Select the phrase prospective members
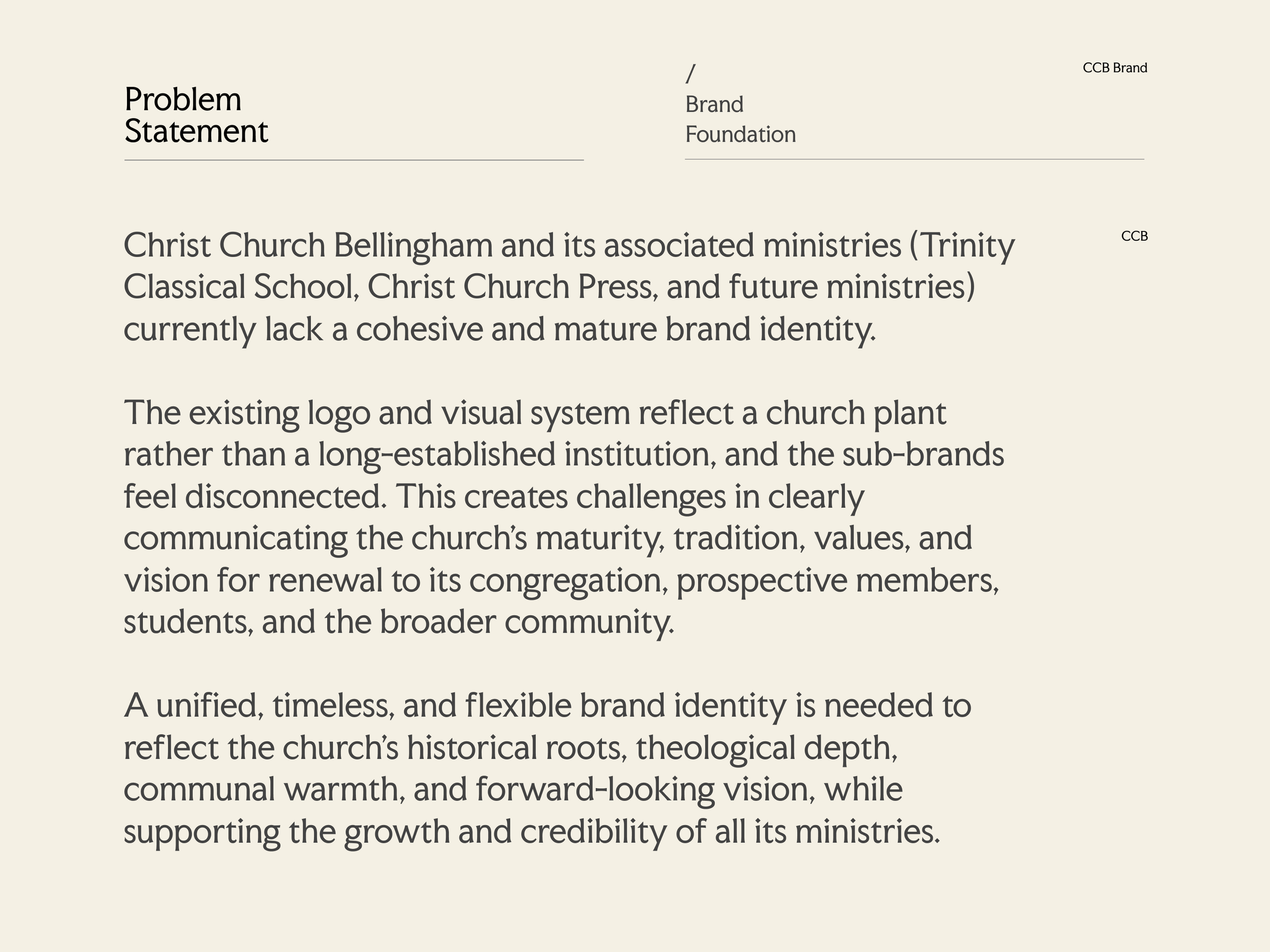This screenshot has width=1270, height=952. pos(838,581)
